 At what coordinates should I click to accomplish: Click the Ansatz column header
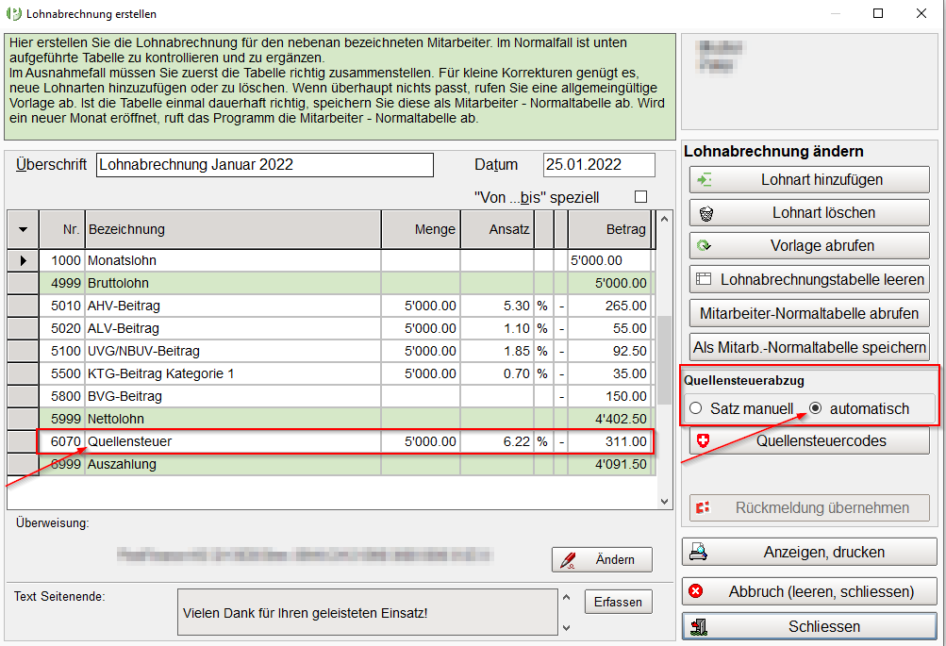497,229
